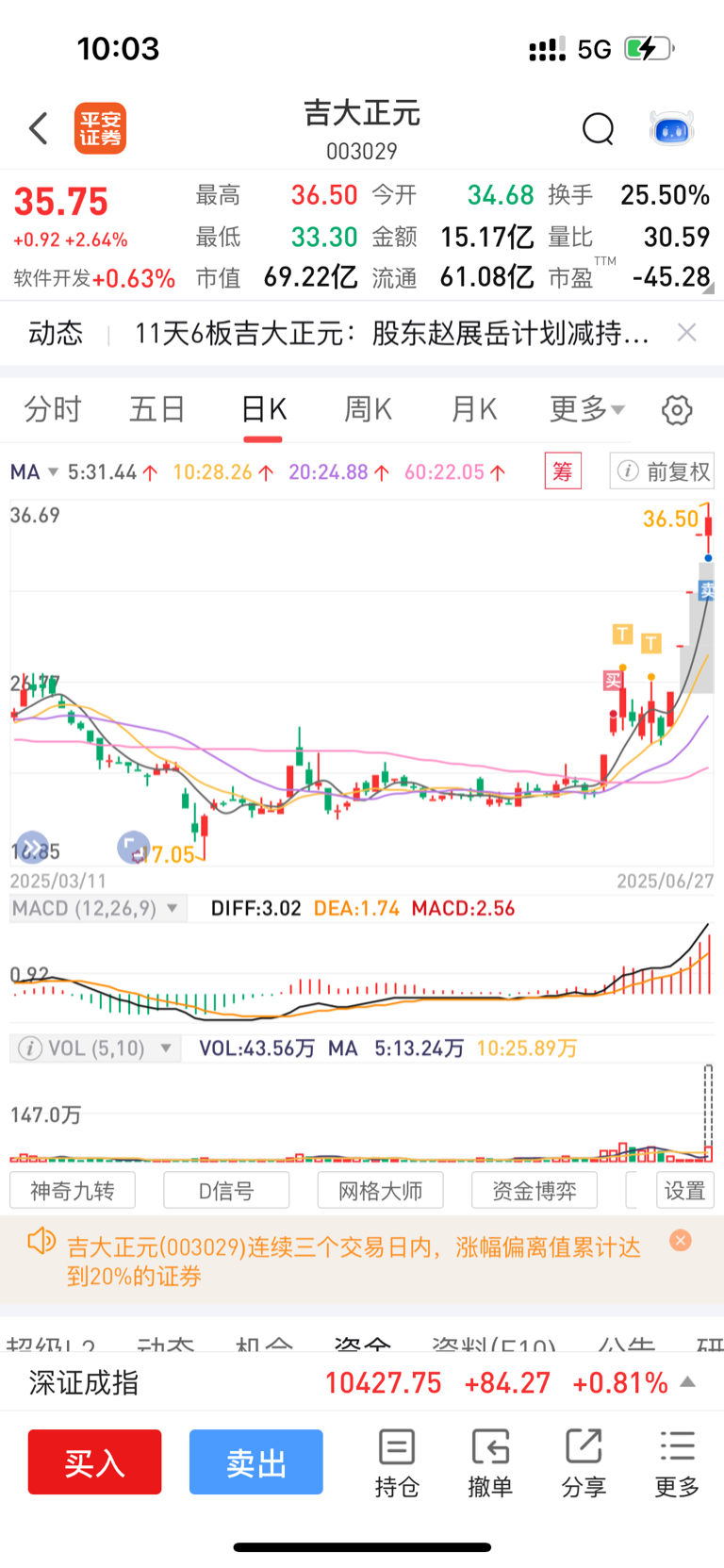Tap the 36.50 high price label on chart
Screen dimensions: 724x1568
tap(671, 519)
